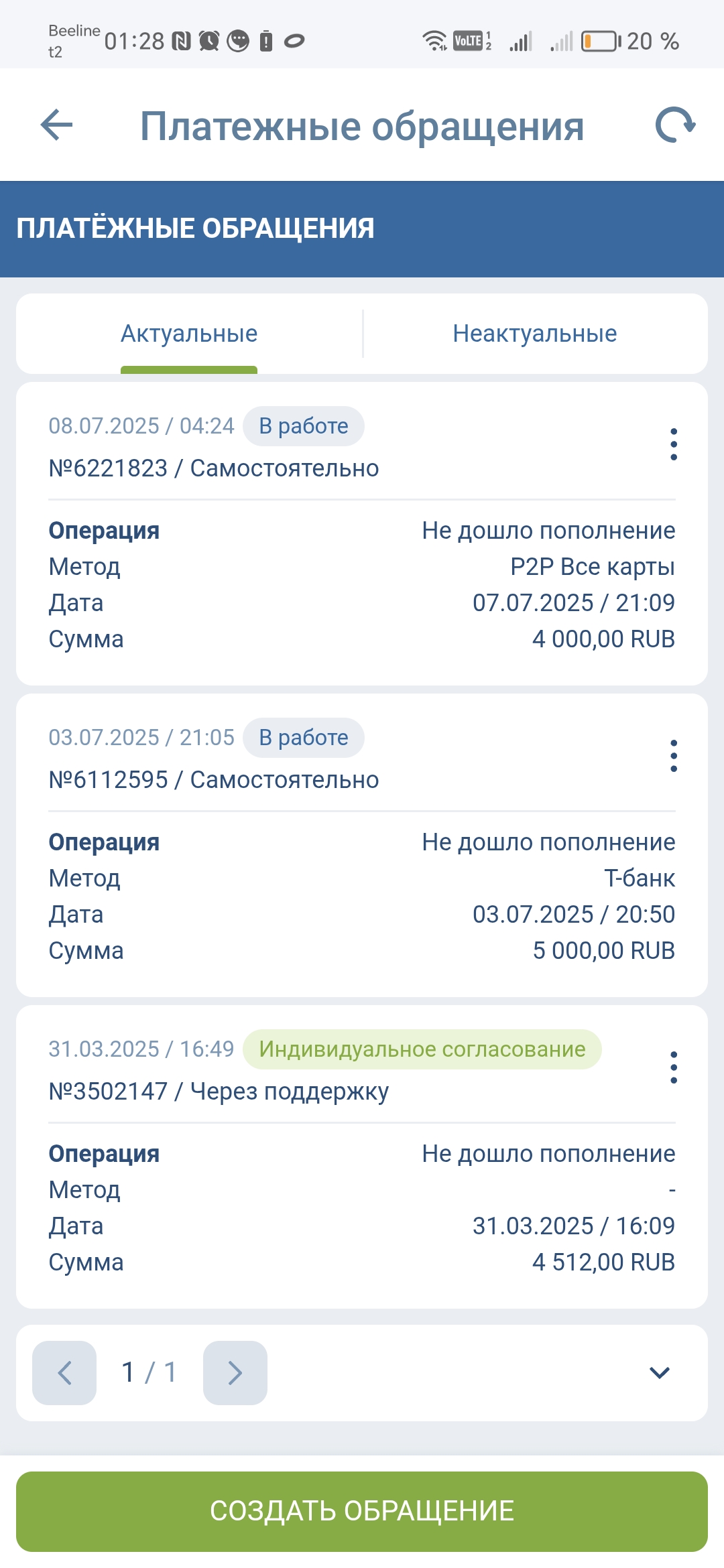Tap the back arrow icon

[x=56, y=125]
